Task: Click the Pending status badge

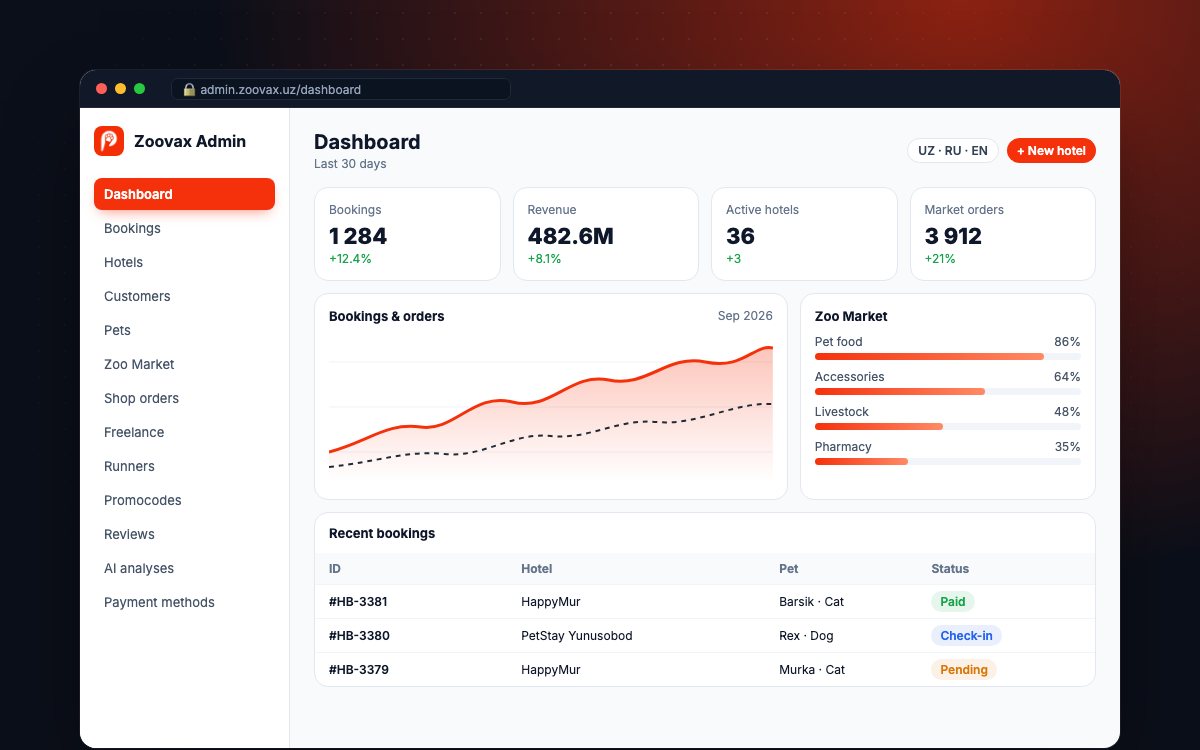Action: point(964,670)
